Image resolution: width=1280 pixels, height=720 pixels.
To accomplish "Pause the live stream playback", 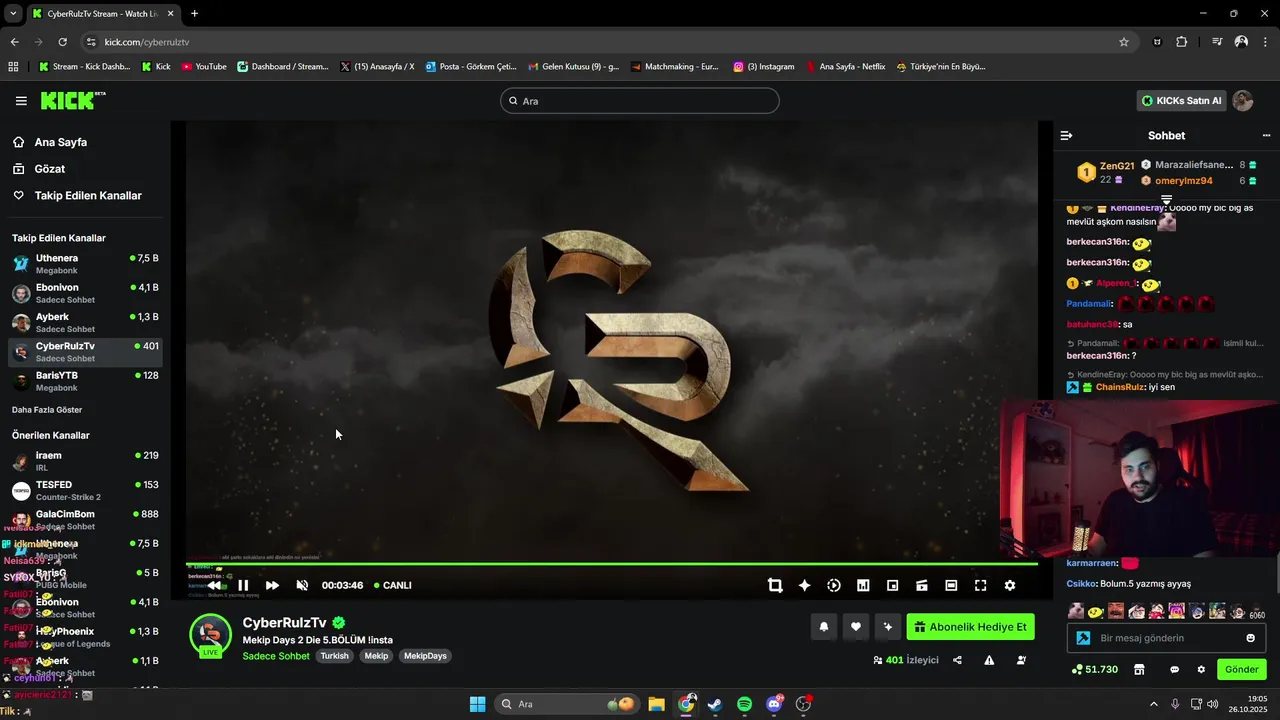I will pyautogui.click(x=243, y=586).
